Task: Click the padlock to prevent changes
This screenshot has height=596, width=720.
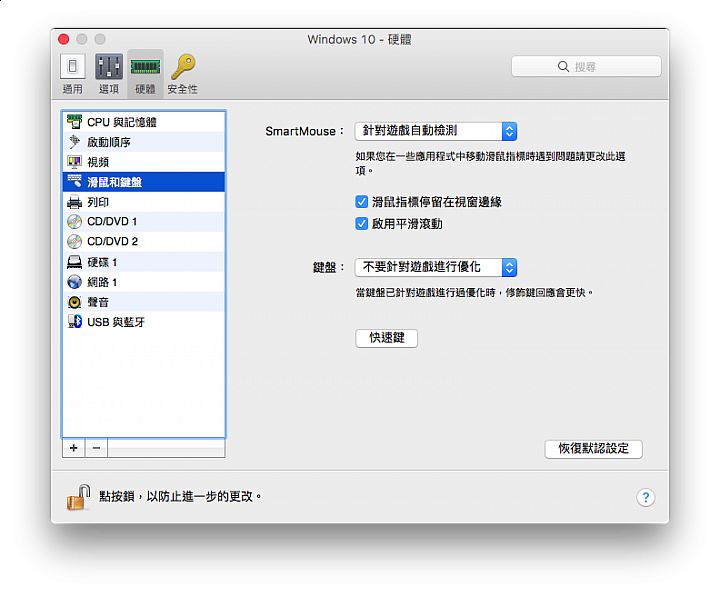Action: pyautogui.click(x=79, y=497)
